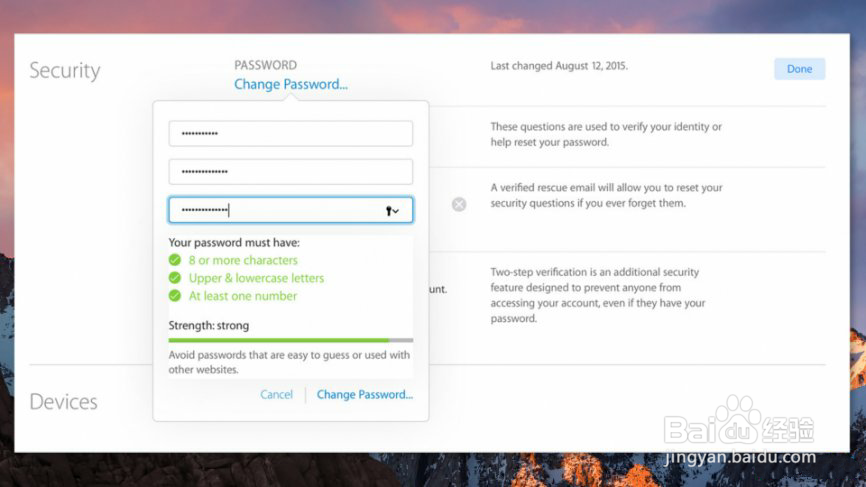This screenshot has height=487, width=866.
Task: Click the 'Change Password...' link under PASSWORD
Action: (291, 85)
